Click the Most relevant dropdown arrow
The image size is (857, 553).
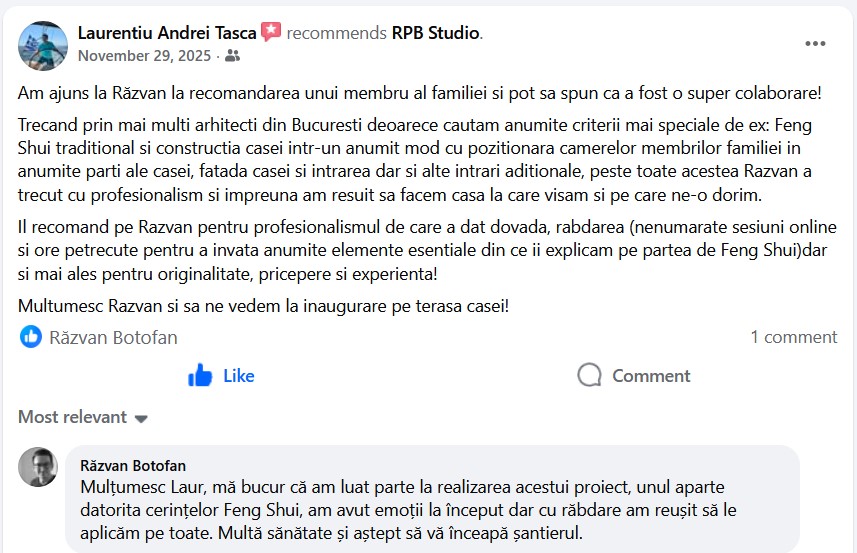click(141, 418)
